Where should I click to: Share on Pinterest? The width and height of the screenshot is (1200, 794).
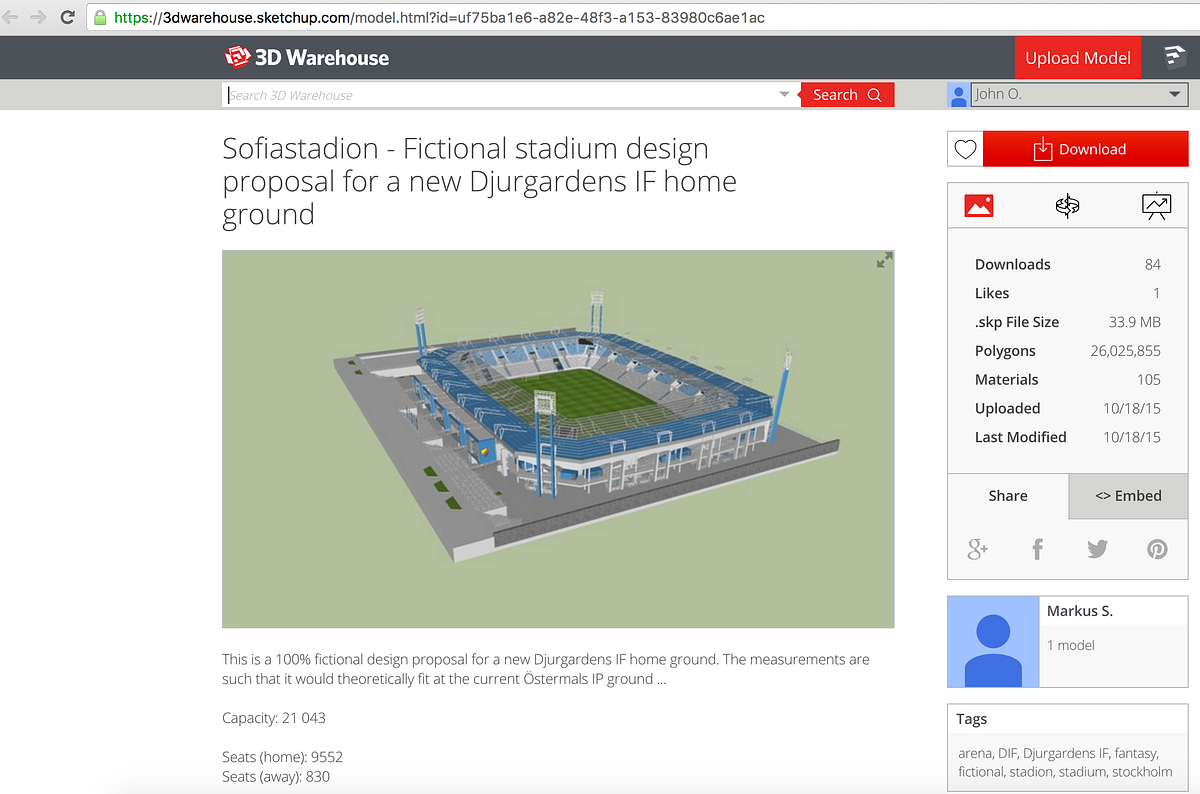point(1157,549)
